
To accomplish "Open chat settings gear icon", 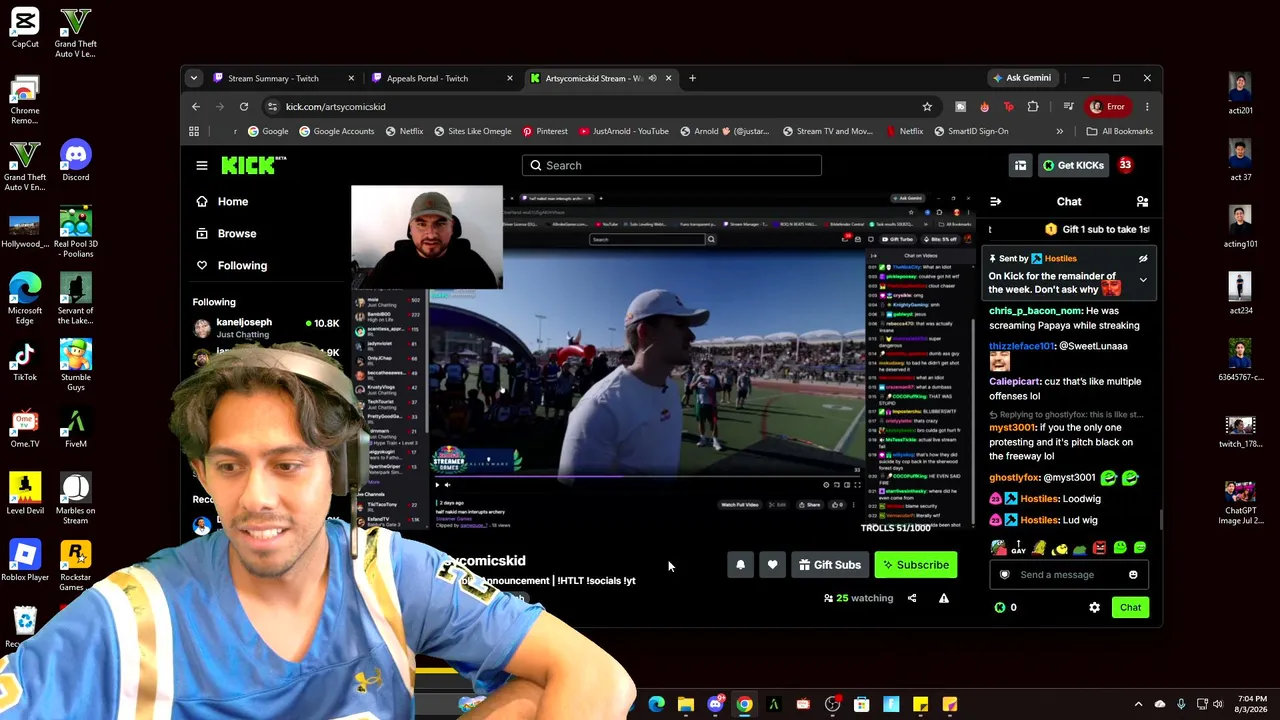I will [1094, 607].
